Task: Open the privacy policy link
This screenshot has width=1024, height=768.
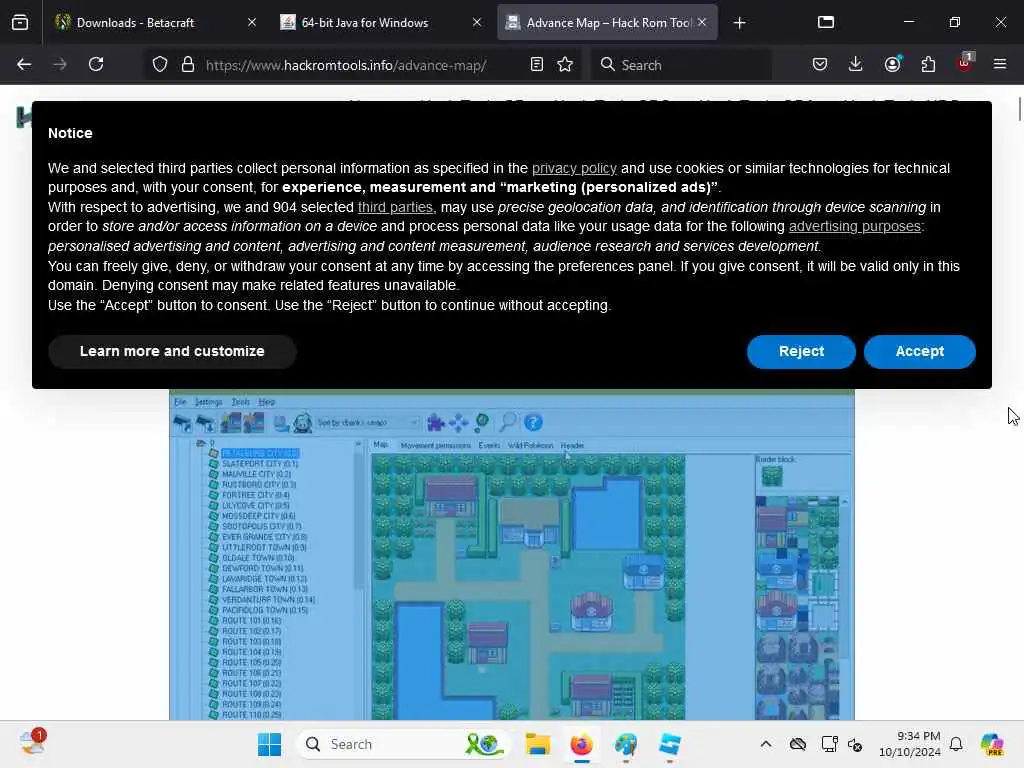Action: tap(574, 168)
